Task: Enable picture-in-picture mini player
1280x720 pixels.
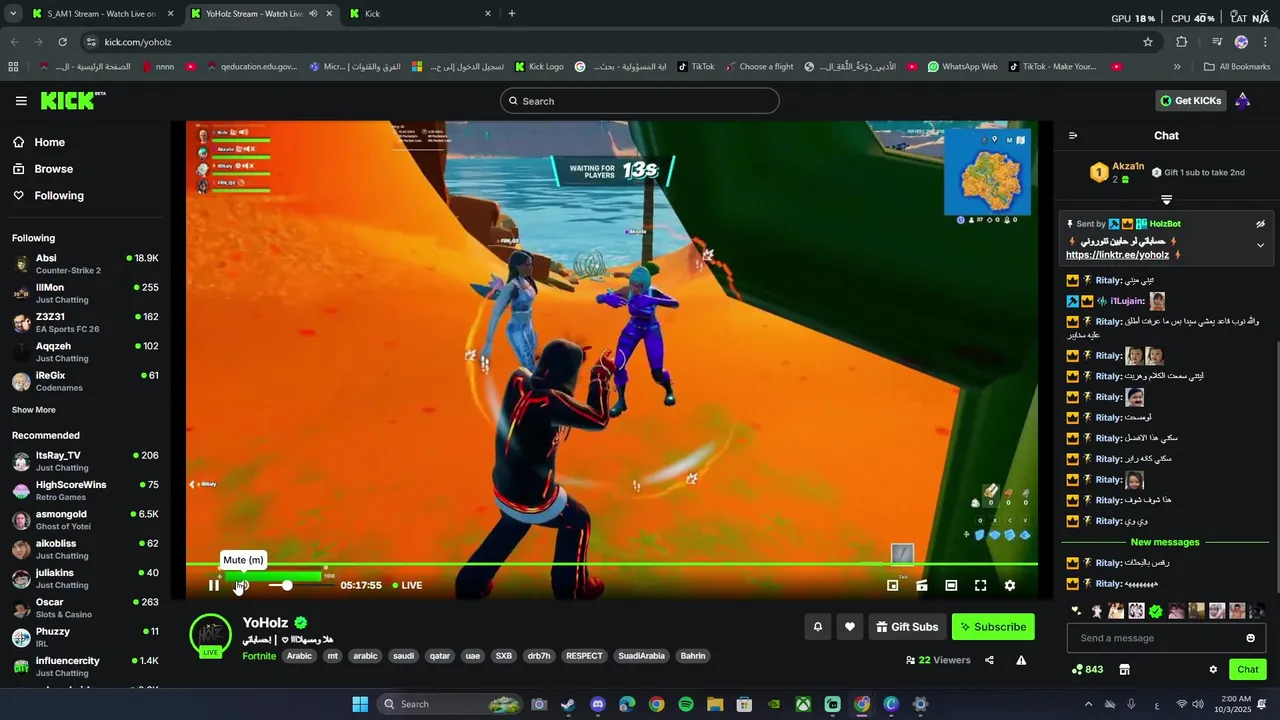Action: click(x=893, y=585)
